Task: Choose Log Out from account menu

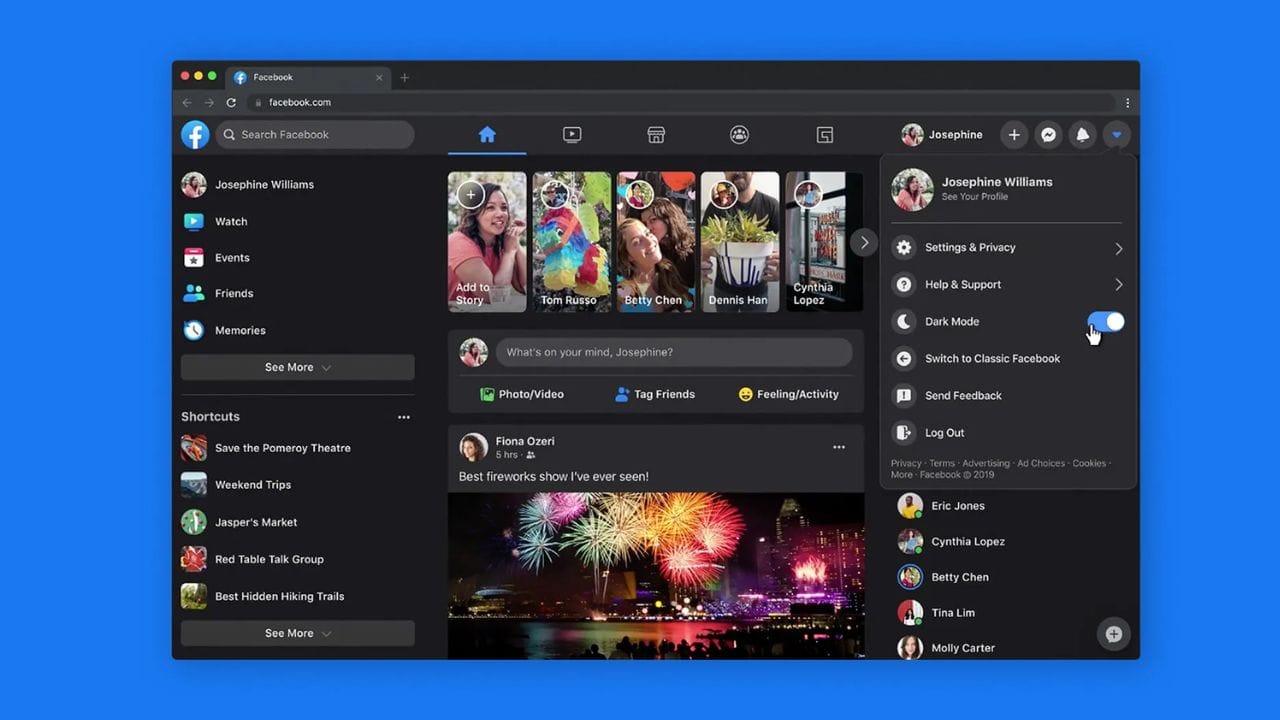Action: 944,433
